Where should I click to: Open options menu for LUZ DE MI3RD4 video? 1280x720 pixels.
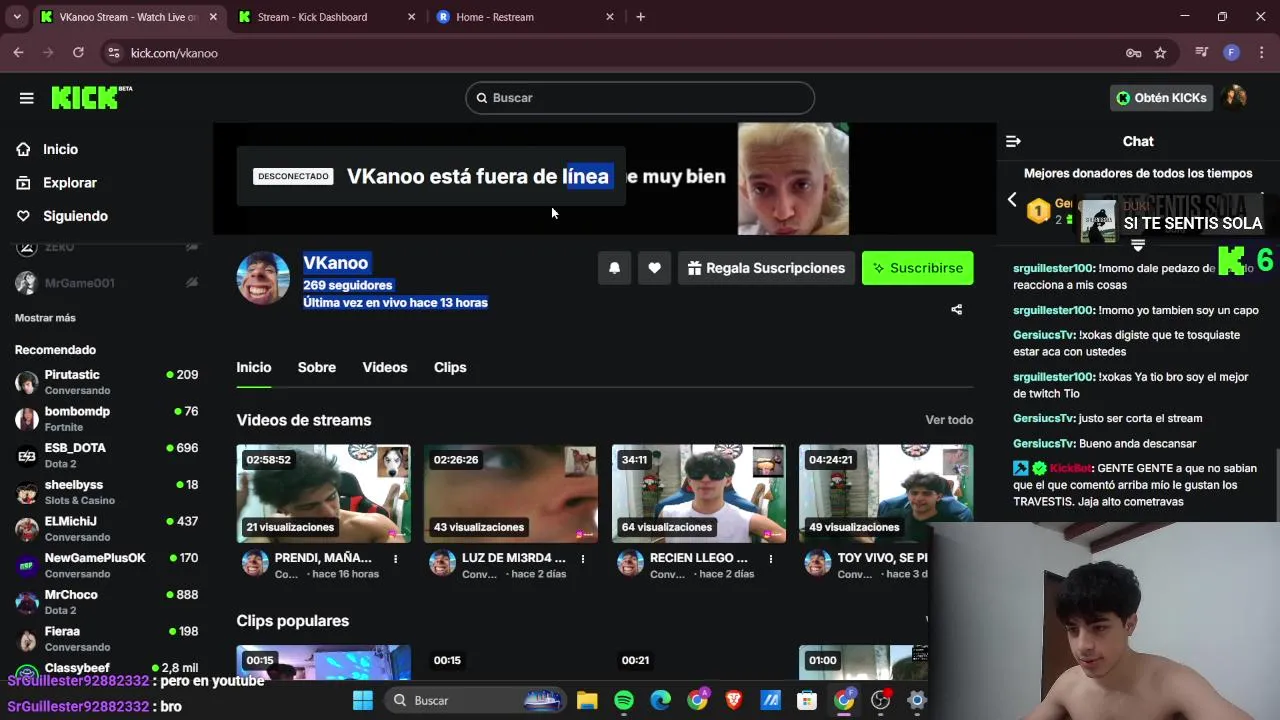tap(582, 559)
